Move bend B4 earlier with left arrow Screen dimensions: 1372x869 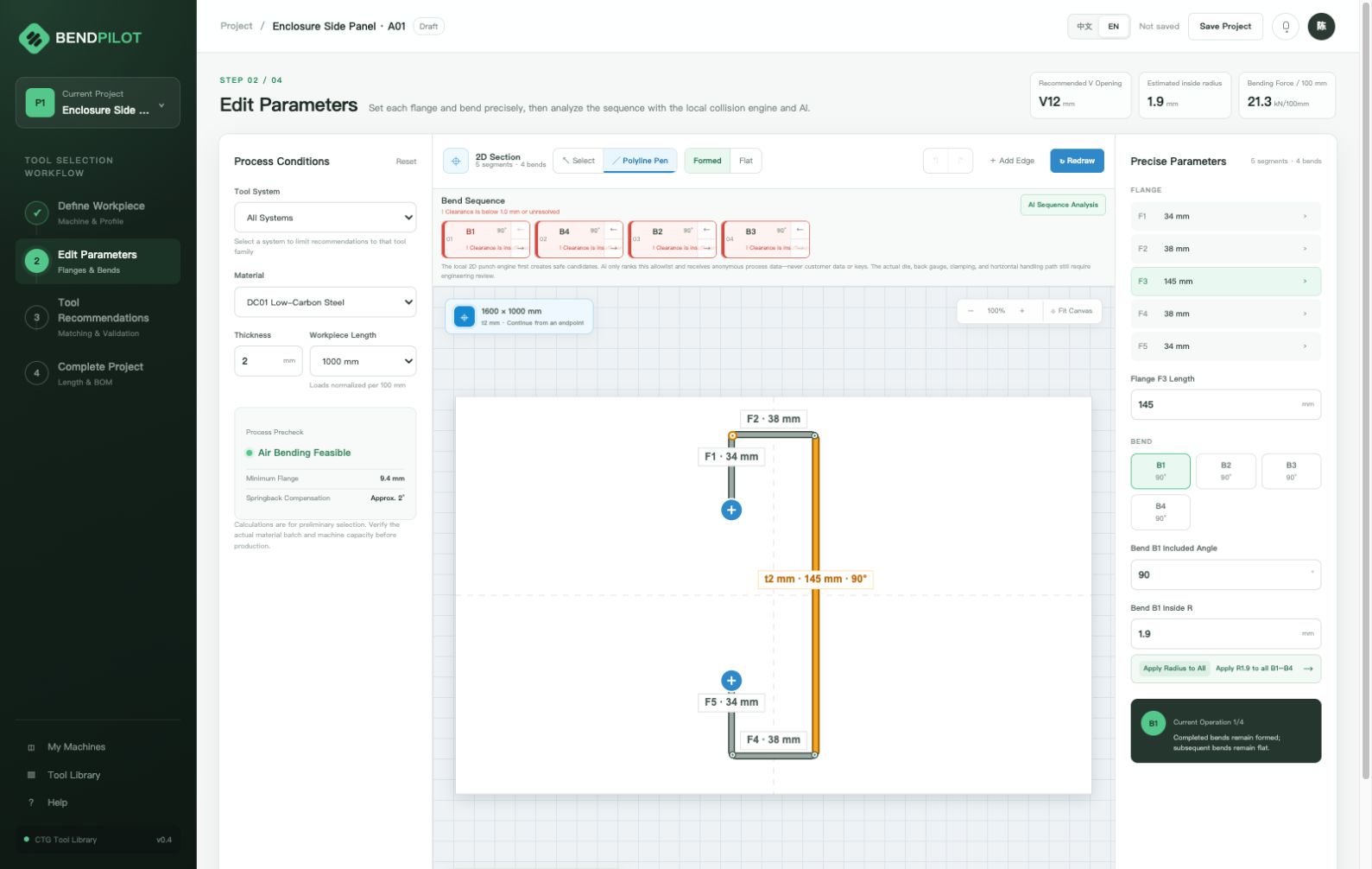613,230
